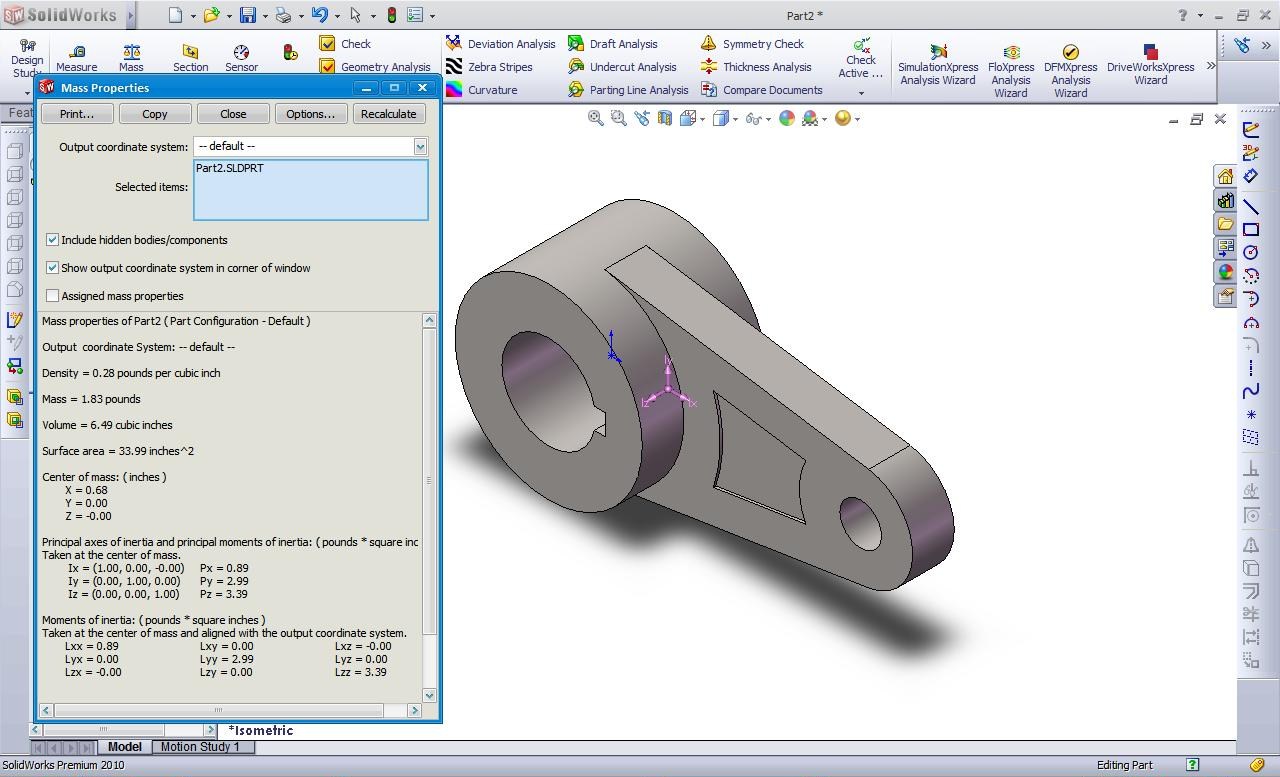The width and height of the screenshot is (1280, 777).
Task: Open the Section Properties tool
Action: (x=190, y=58)
